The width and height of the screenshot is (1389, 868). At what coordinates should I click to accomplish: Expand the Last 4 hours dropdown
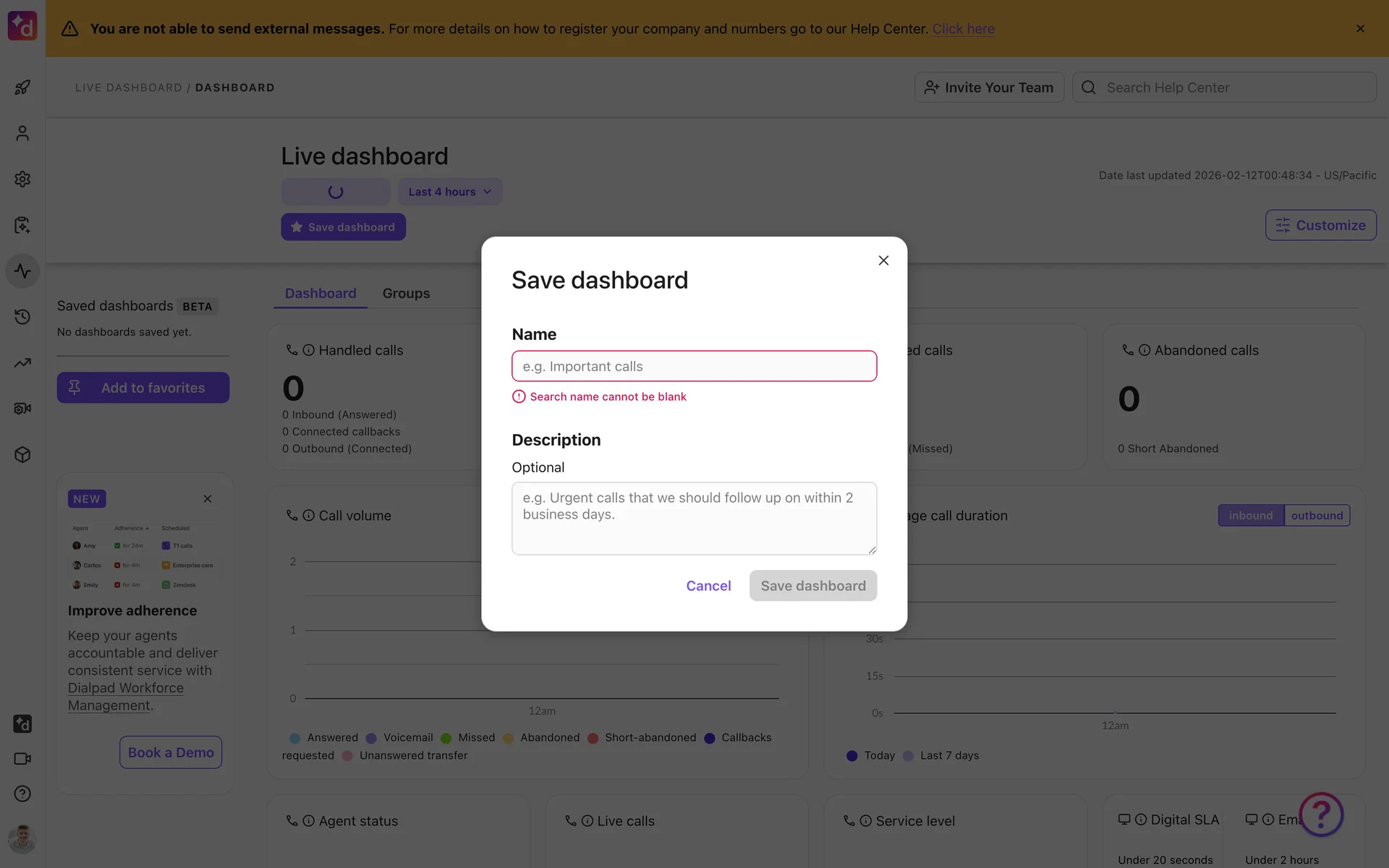pos(449,192)
